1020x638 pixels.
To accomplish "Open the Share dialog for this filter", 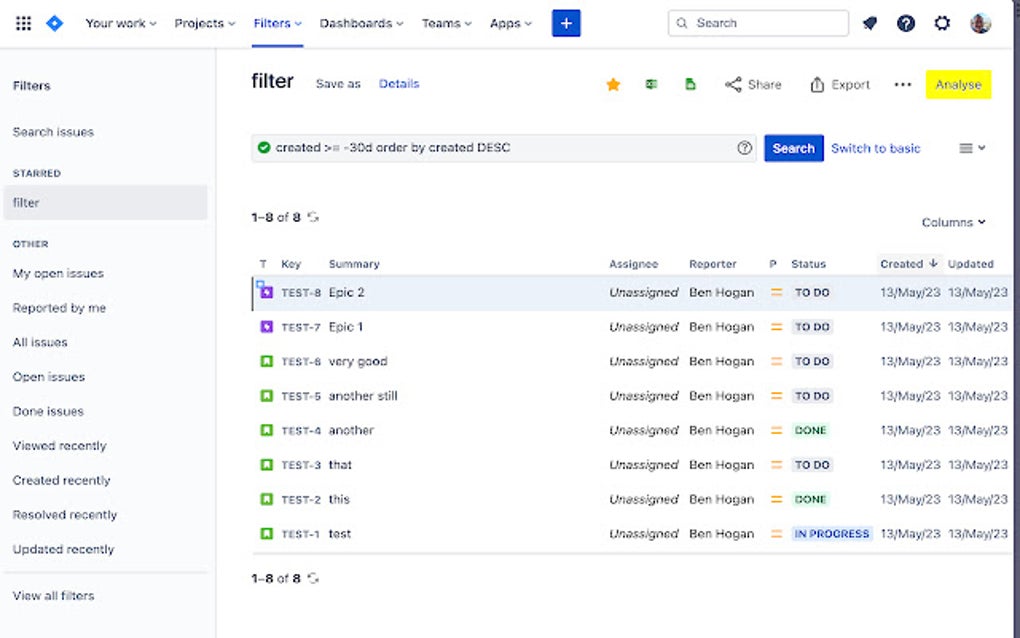I will point(753,84).
